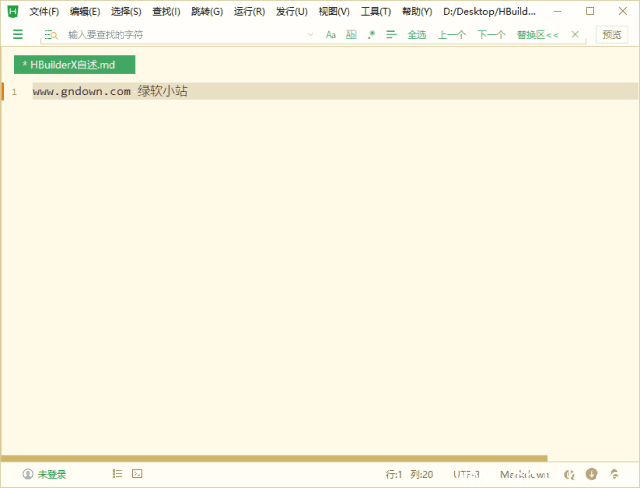The height and width of the screenshot is (488, 640).
Task: Expand the 替换区 replace area
Action: [537, 34]
